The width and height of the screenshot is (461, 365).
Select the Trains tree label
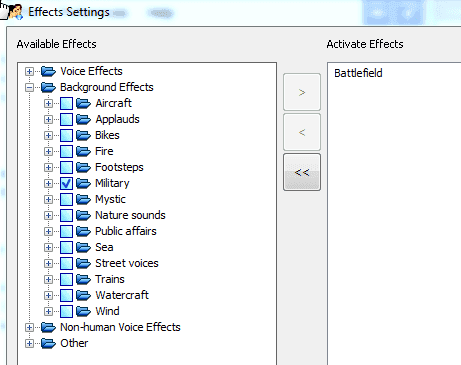click(110, 279)
